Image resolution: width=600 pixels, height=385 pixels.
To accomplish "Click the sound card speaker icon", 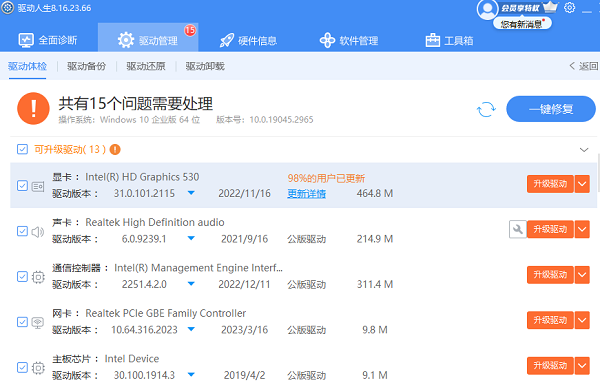I will pyautogui.click(x=38, y=232).
